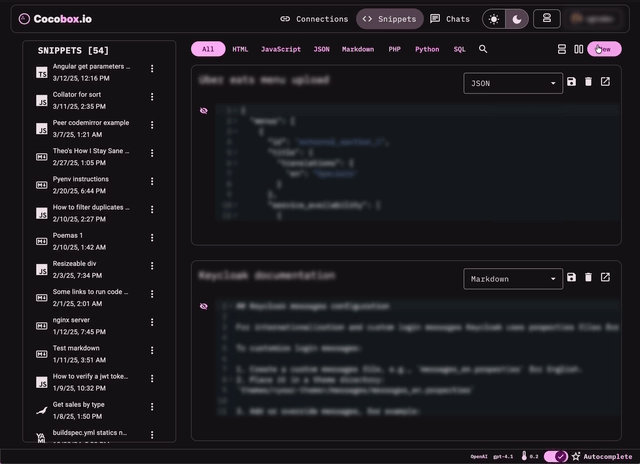Open the JSON language dropdown
The height and width of the screenshot is (464, 640).
click(x=513, y=83)
